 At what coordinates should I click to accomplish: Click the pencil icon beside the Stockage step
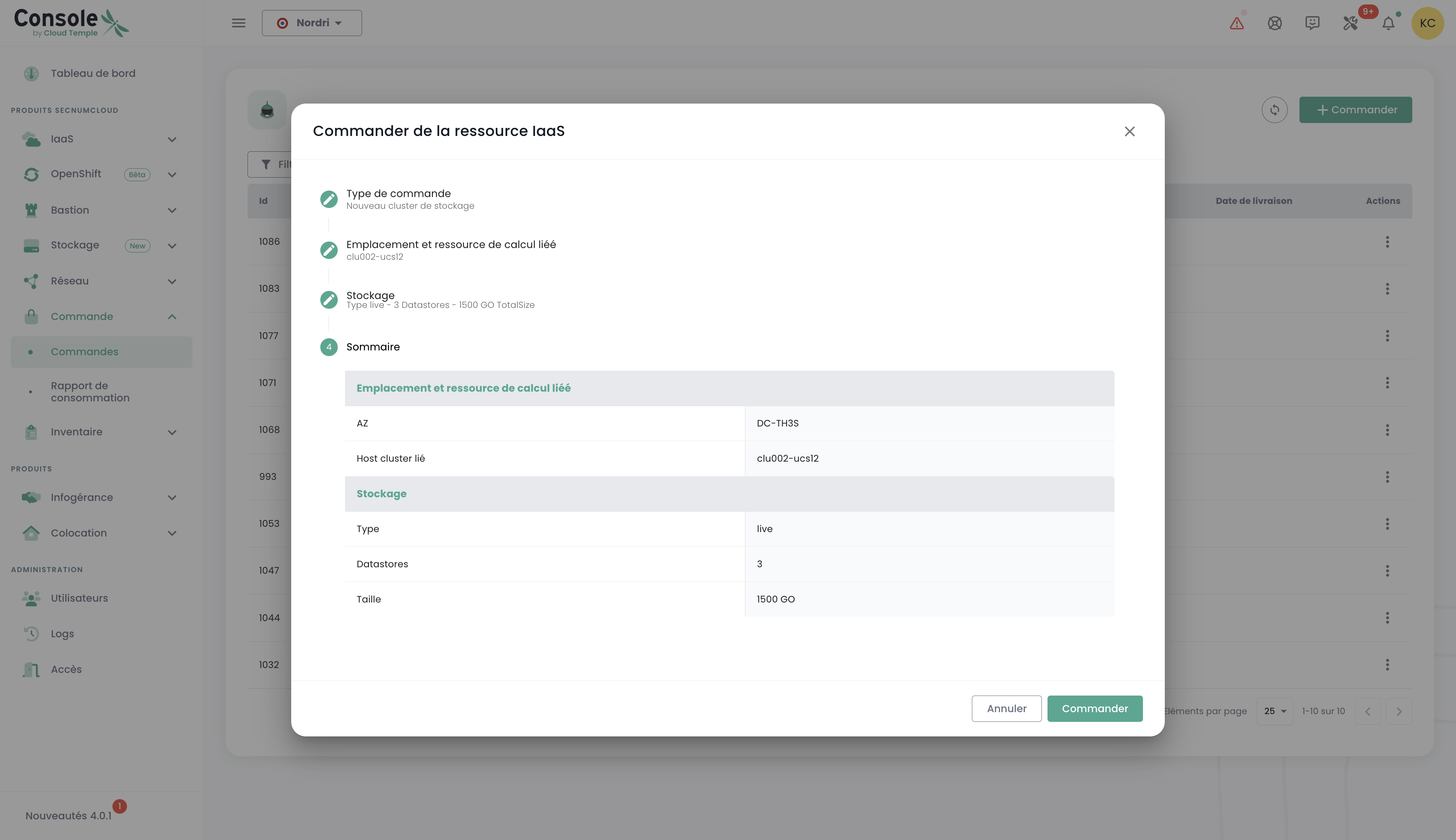[329, 299]
